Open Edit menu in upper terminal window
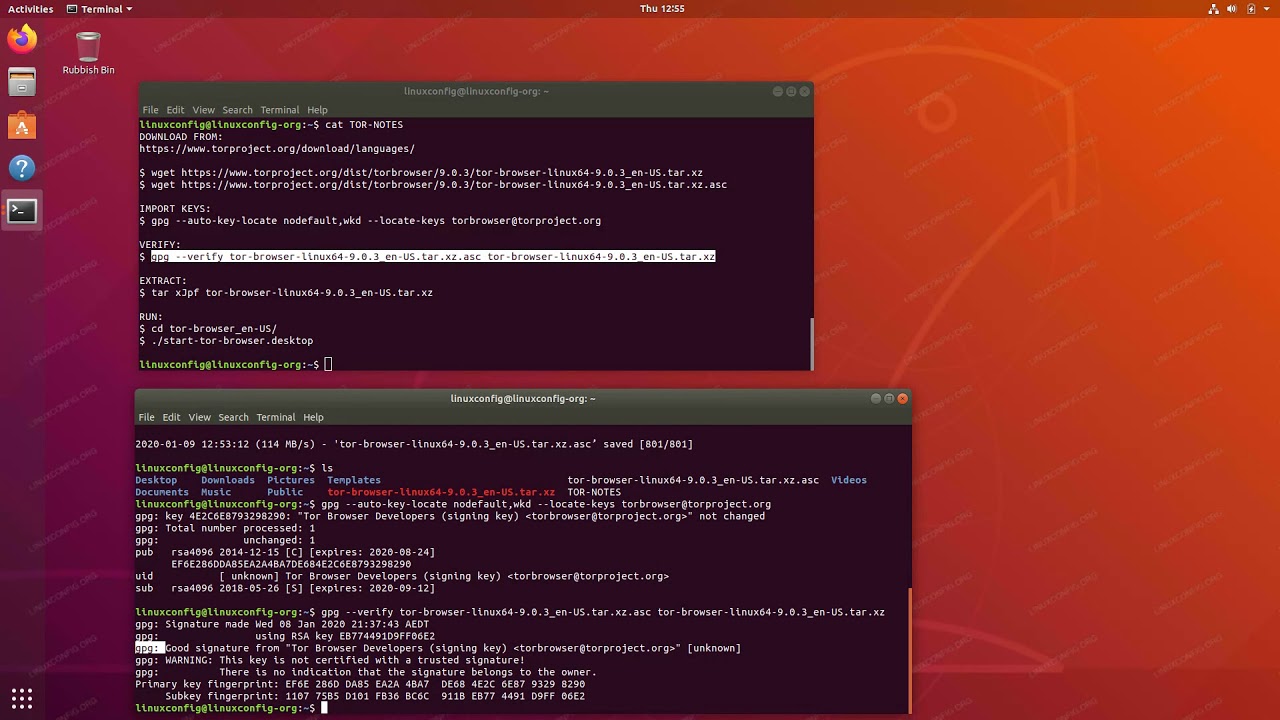Viewport: 1280px width, 720px height. click(x=175, y=110)
